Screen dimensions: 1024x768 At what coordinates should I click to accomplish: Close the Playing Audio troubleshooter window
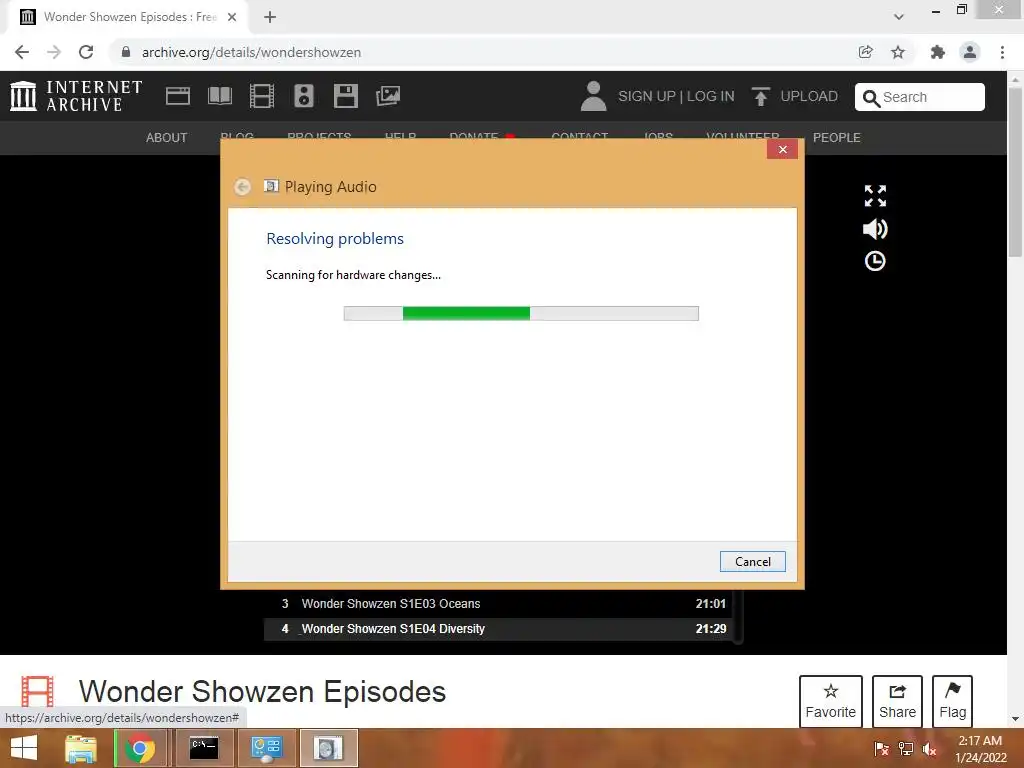point(782,150)
